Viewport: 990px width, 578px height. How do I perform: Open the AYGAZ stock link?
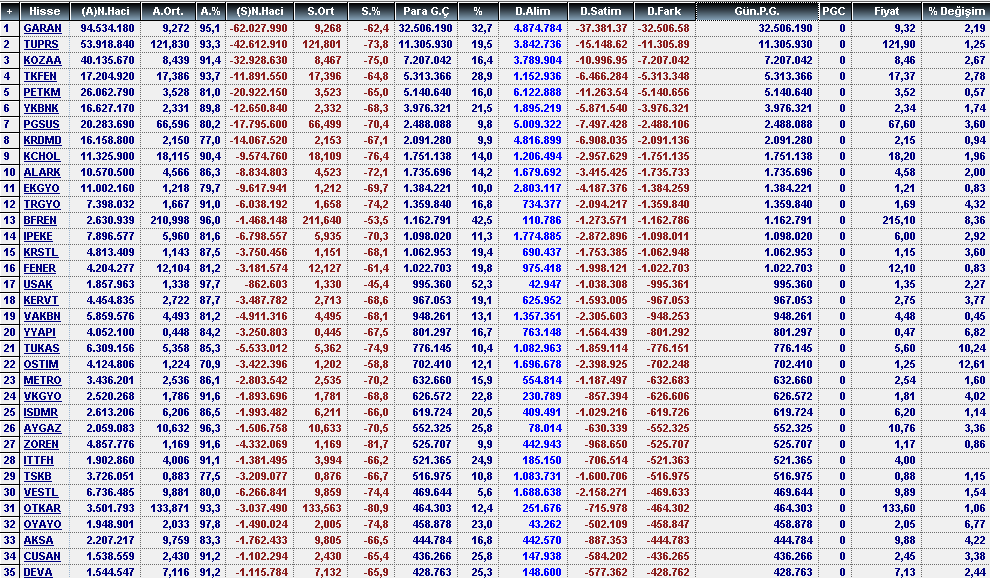click(x=42, y=428)
